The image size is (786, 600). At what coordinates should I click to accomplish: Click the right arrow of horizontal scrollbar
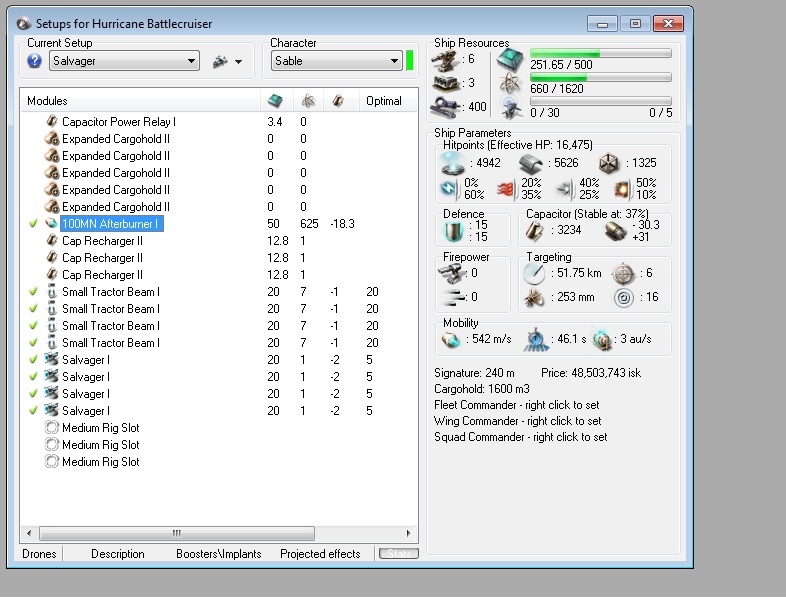[x=409, y=533]
